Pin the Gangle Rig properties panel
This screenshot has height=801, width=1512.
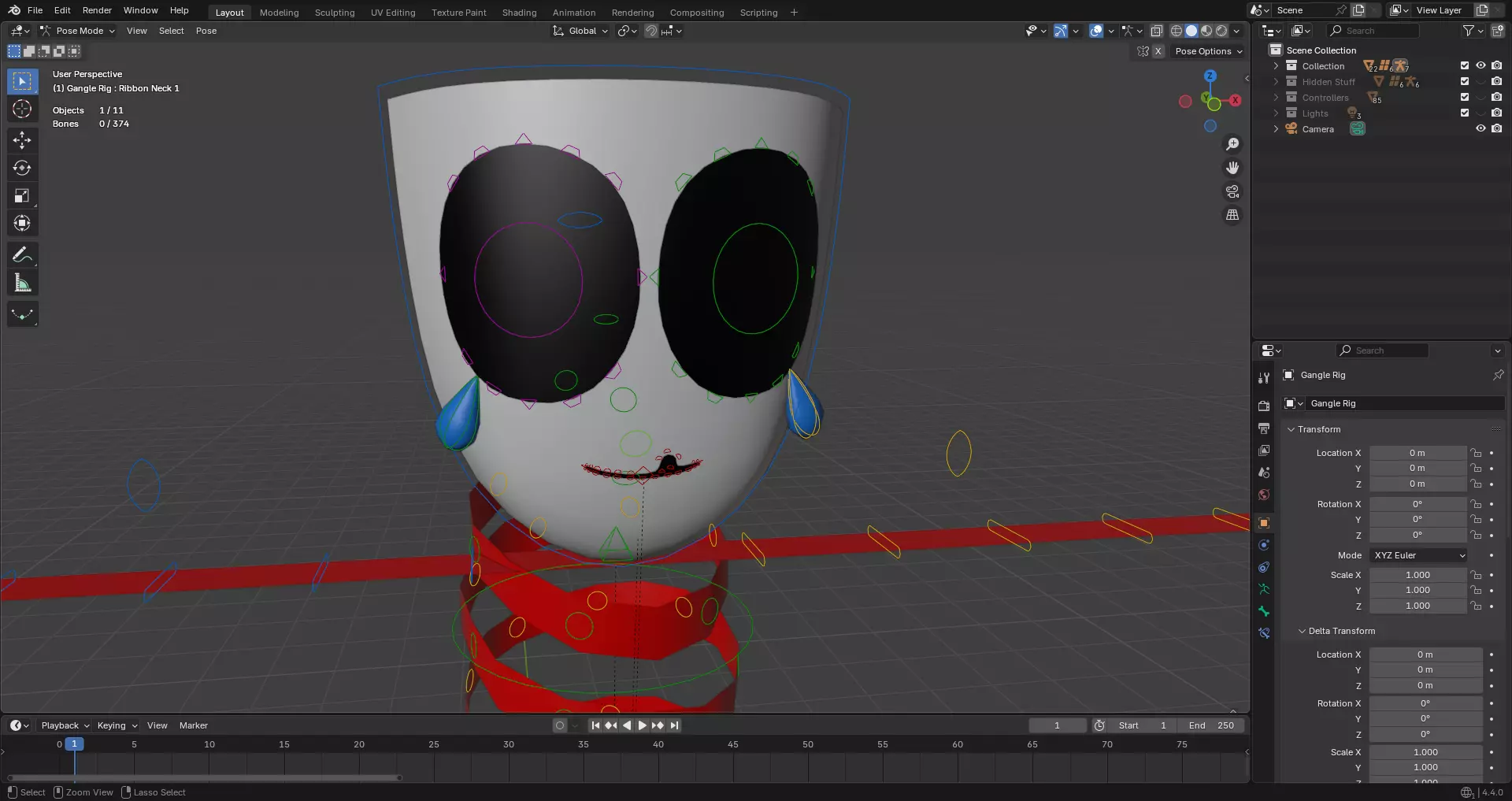click(1498, 375)
